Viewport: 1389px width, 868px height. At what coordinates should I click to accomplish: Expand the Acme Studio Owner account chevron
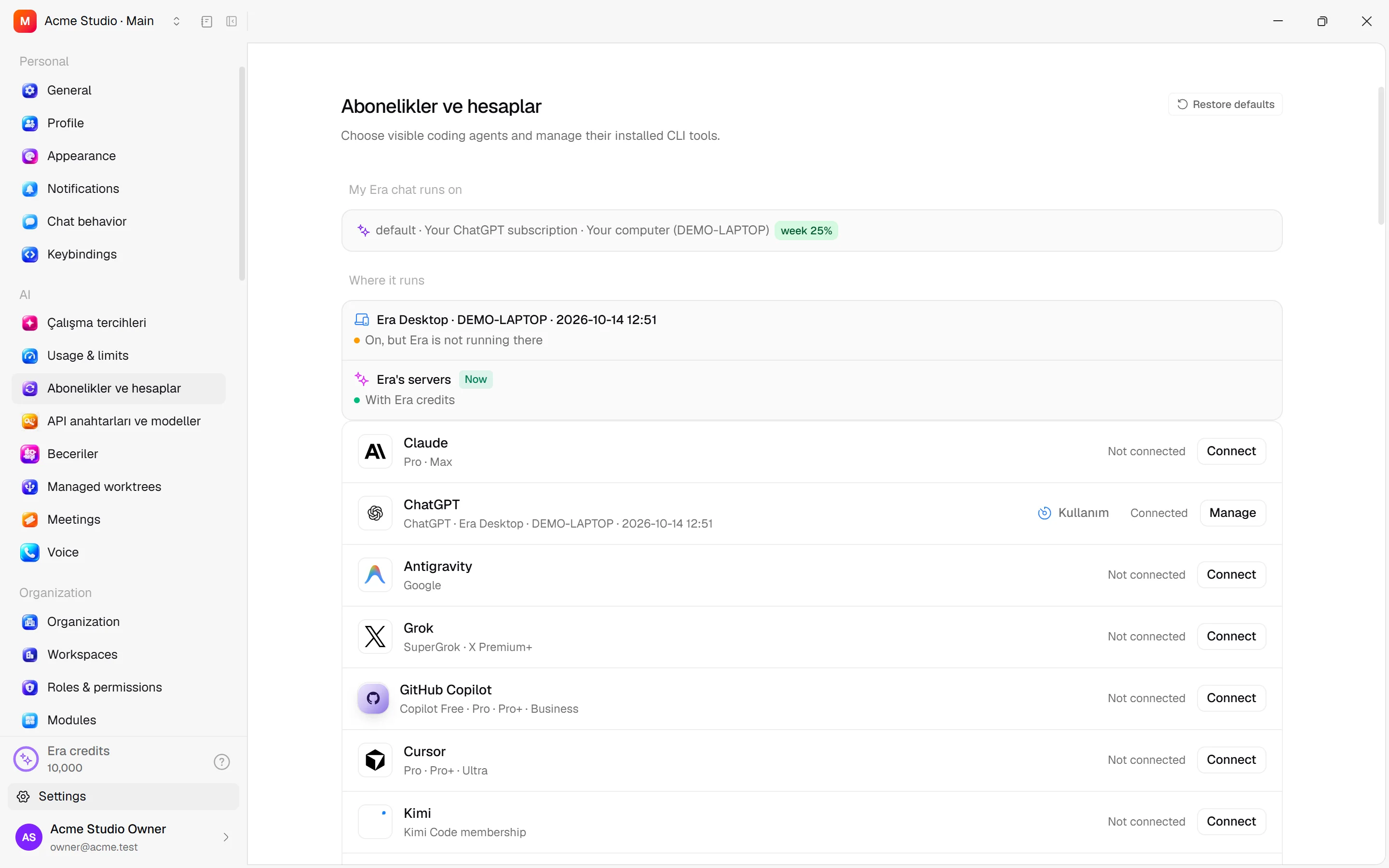(x=226, y=837)
